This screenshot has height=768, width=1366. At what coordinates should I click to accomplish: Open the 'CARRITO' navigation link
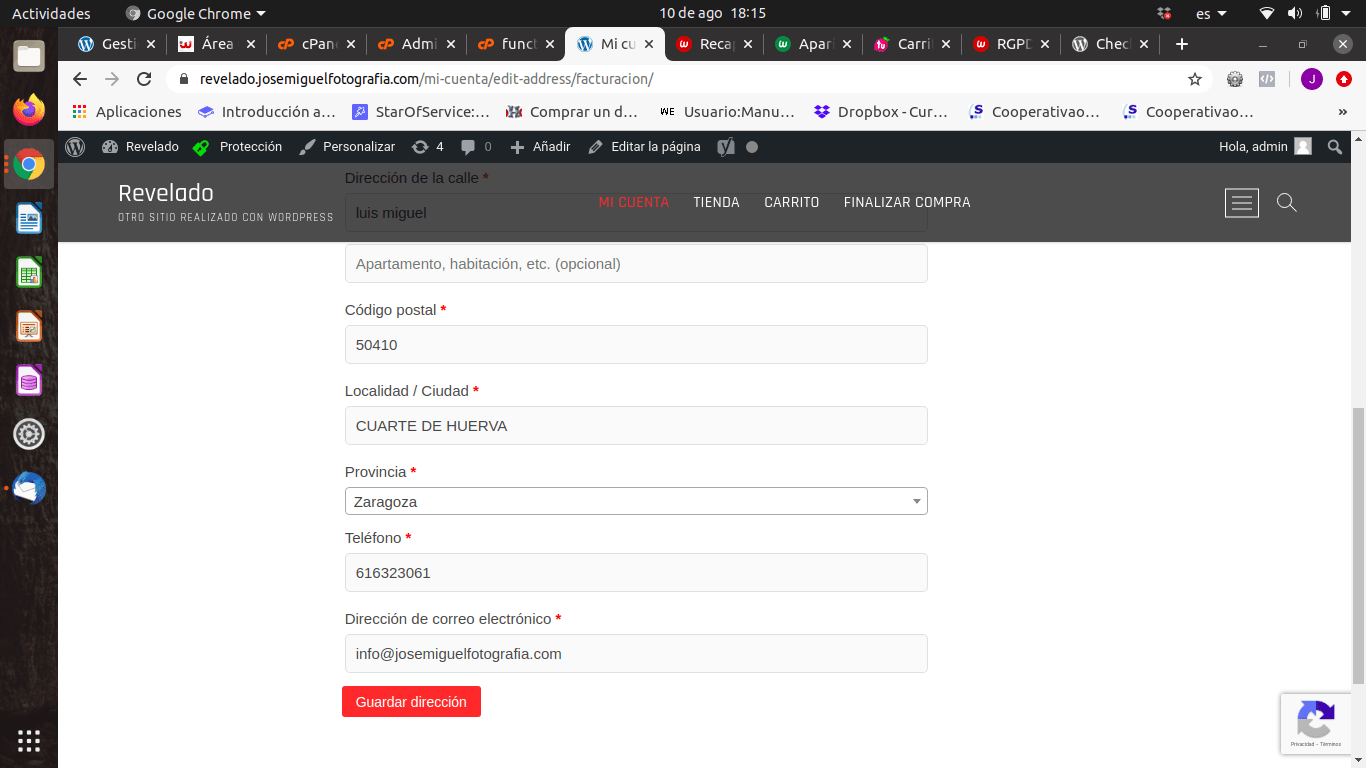pos(791,203)
